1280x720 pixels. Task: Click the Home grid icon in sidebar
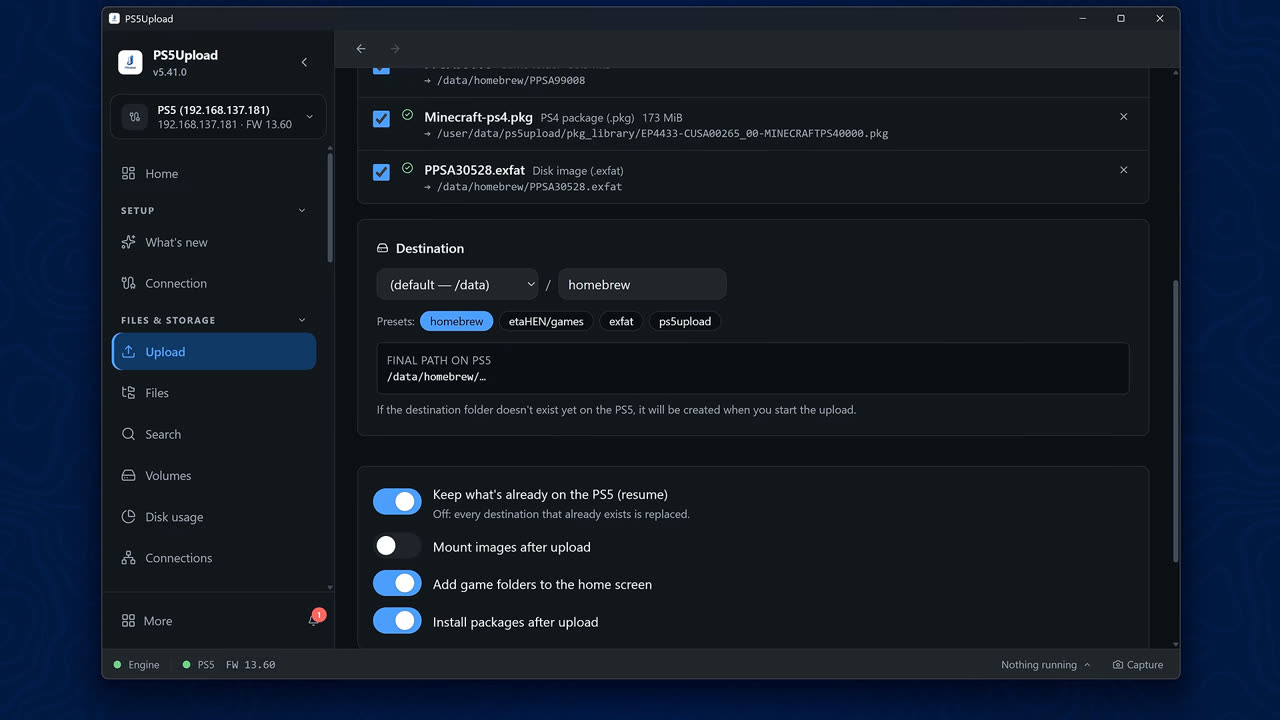click(128, 173)
